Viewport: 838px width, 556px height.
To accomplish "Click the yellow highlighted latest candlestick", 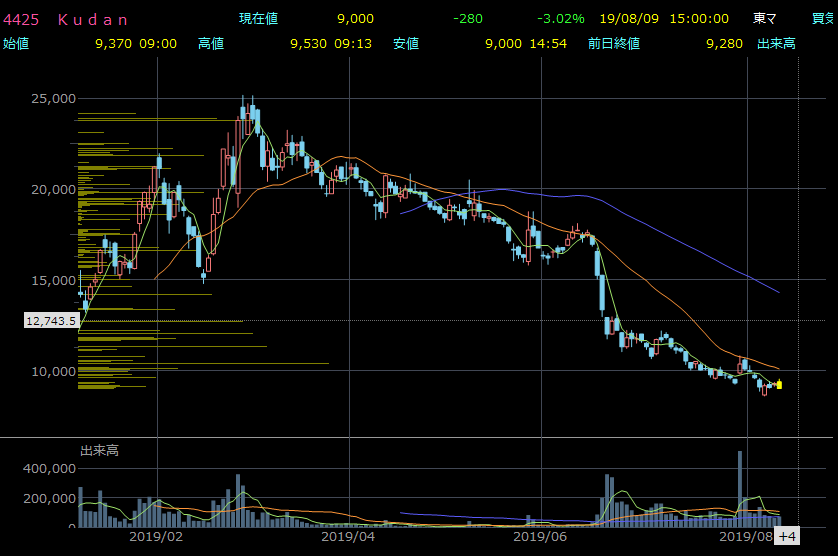I will coord(779,385).
